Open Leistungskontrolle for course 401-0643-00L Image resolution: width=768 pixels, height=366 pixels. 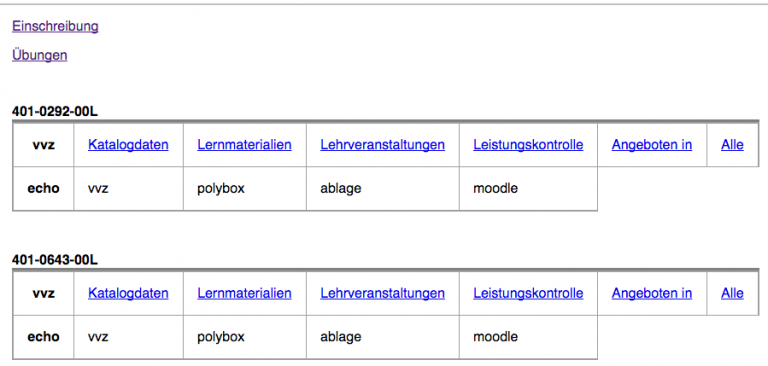pyautogui.click(x=528, y=293)
